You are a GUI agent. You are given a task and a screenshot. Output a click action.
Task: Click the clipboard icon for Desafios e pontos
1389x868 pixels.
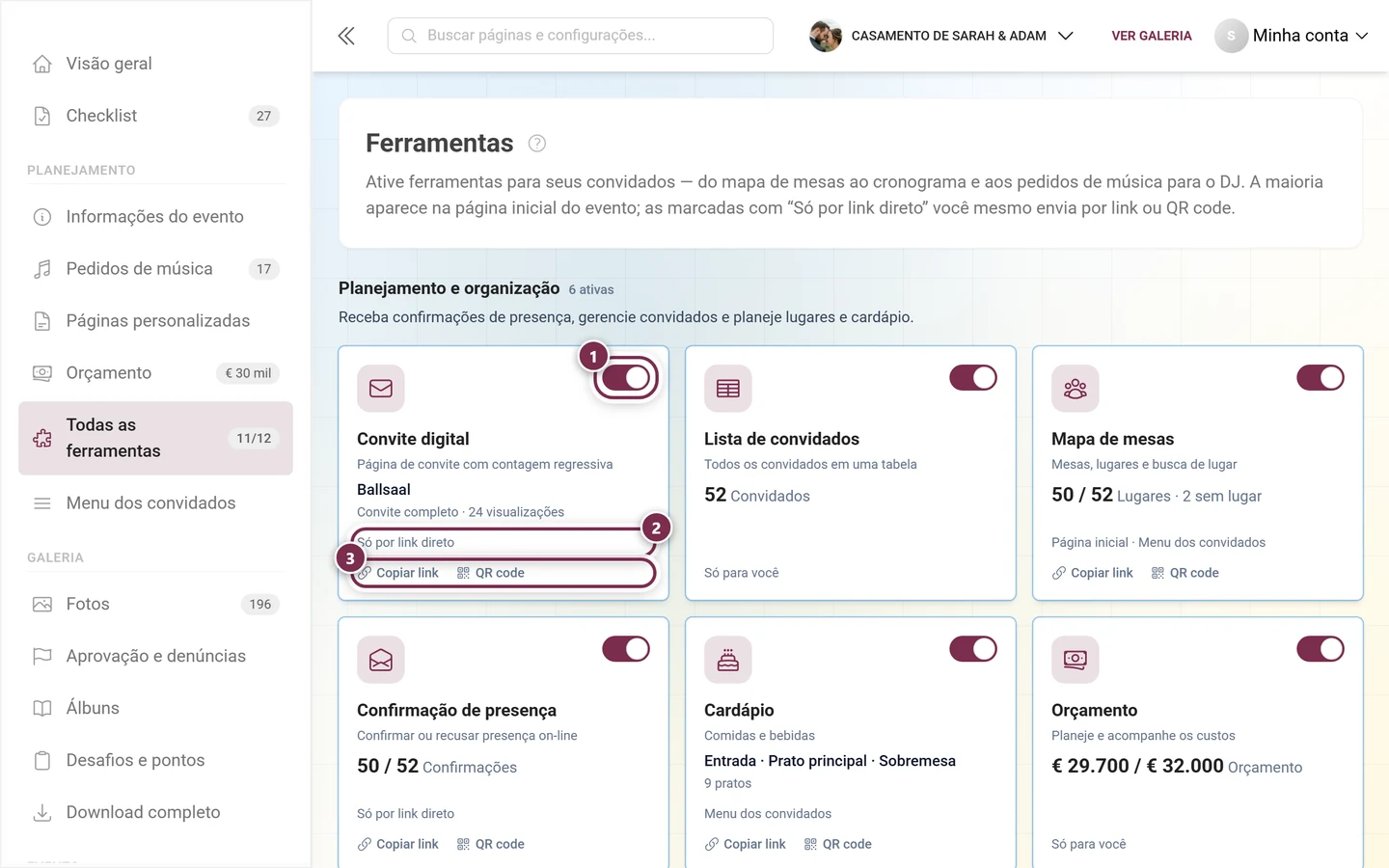42,761
